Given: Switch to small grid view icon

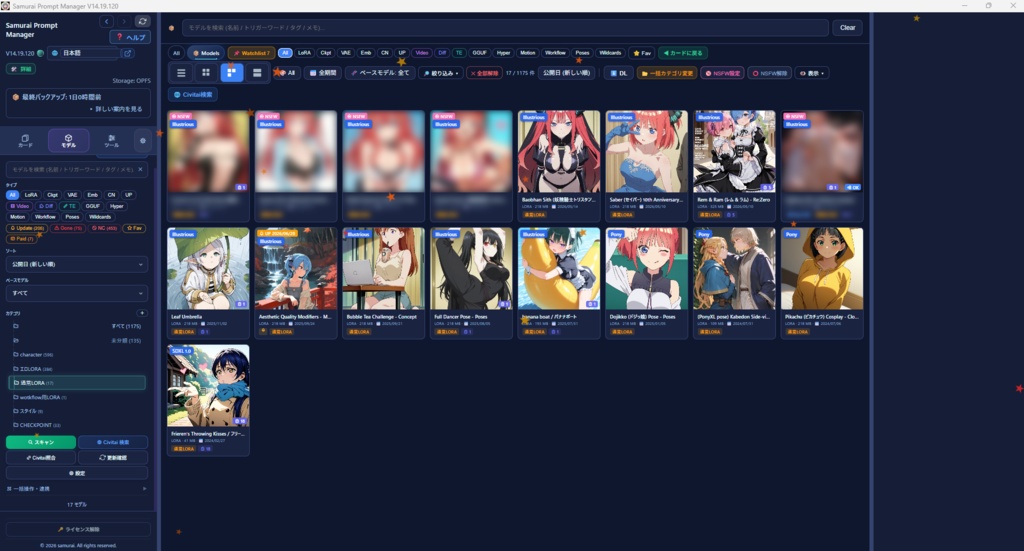Looking at the screenshot, I should tap(206, 72).
